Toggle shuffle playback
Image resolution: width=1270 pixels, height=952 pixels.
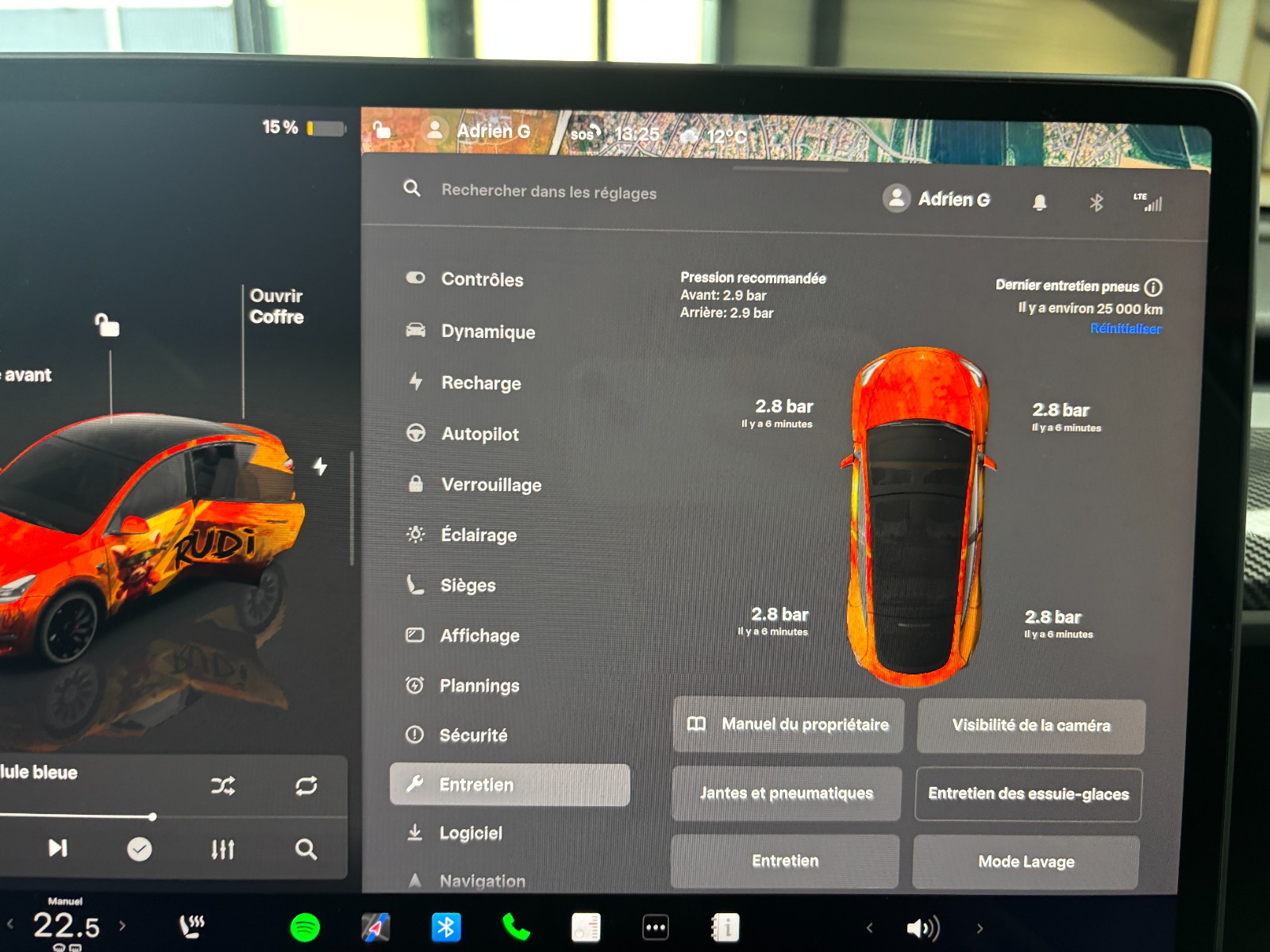[222, 785]
